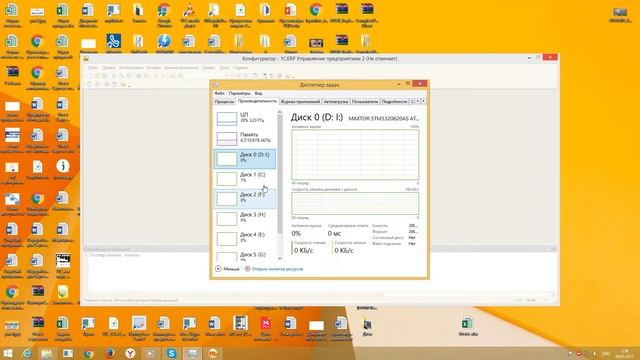Select the Производительность tab

tap(257, 101)
